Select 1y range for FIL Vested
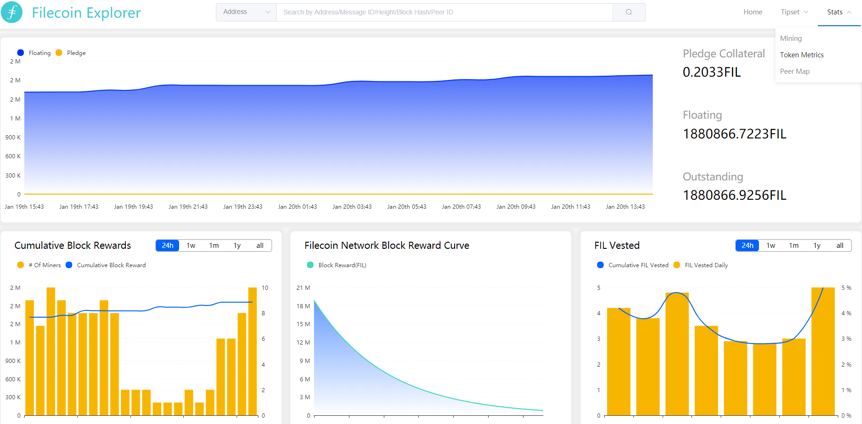This screenshot has width=862, height=424. pos(817,246)
